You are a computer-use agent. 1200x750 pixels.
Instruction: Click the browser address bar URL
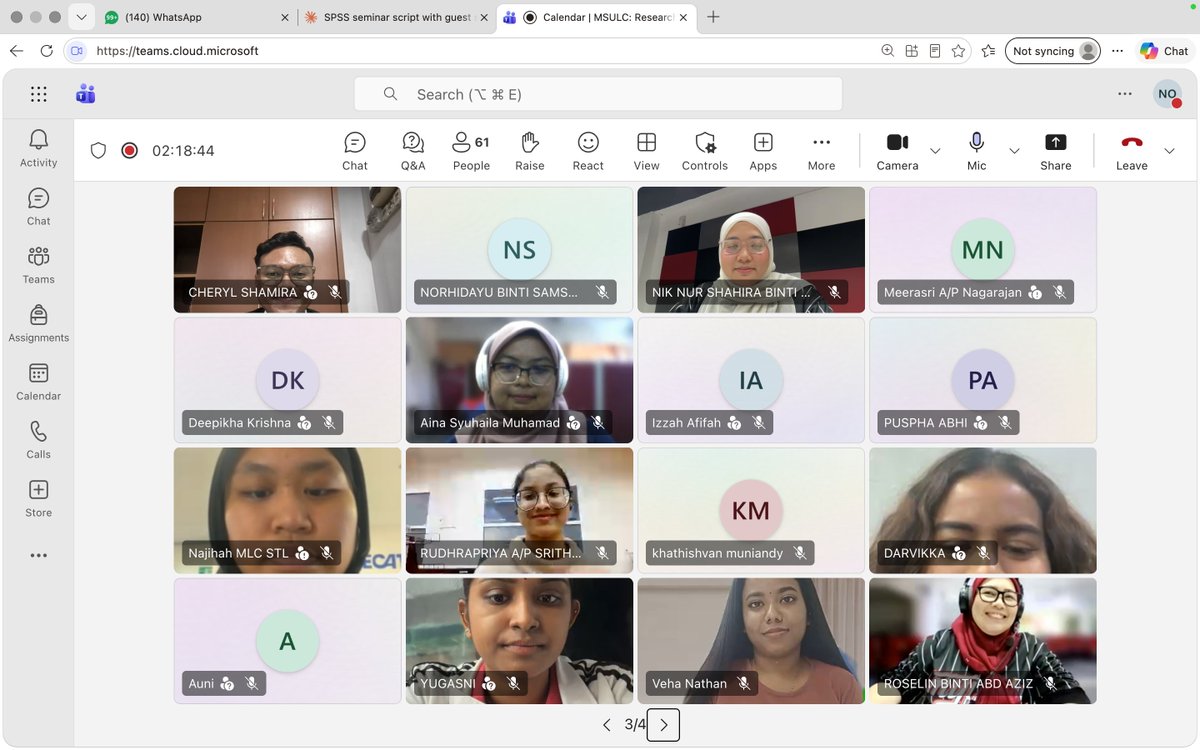pyautogui.click(x=177, y=51)
